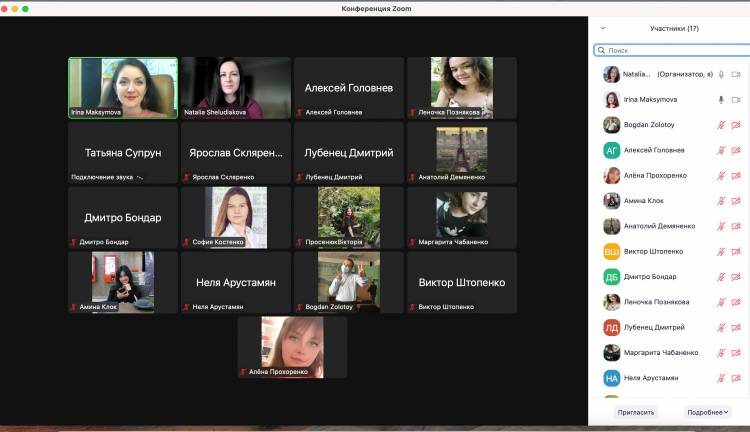Click Natalia Sheludiakova's video tile
750x432 pixels.
coord(236,88)
